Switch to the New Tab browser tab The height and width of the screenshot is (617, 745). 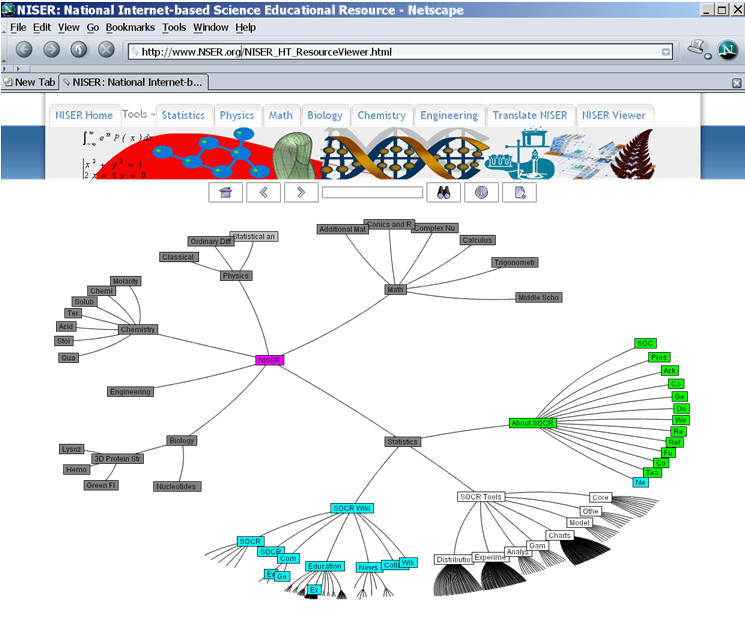pyautogui.click(x=29, y=82)
